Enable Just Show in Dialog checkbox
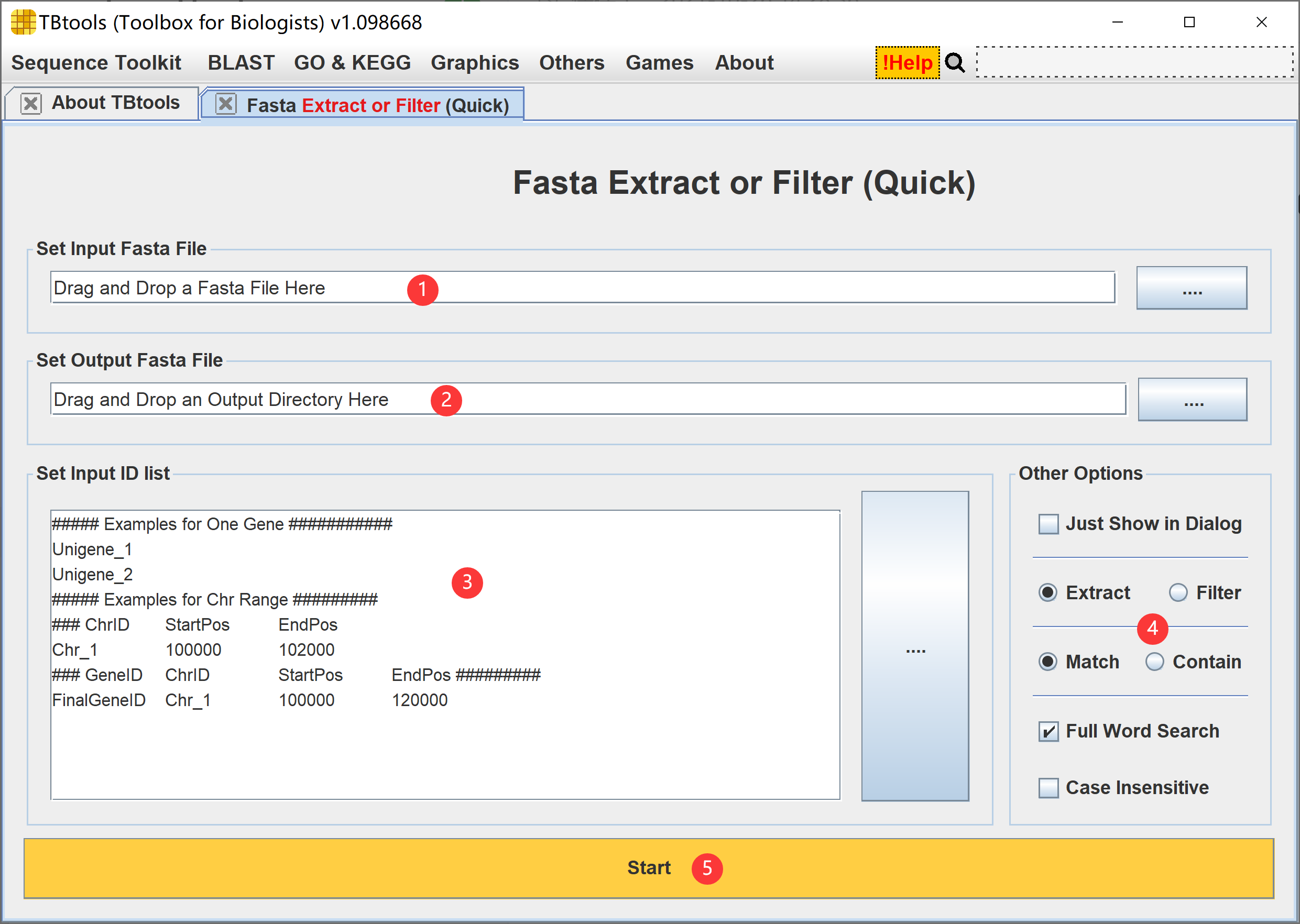Screen dimensions: 1300x924 (x=1048, y=524)
